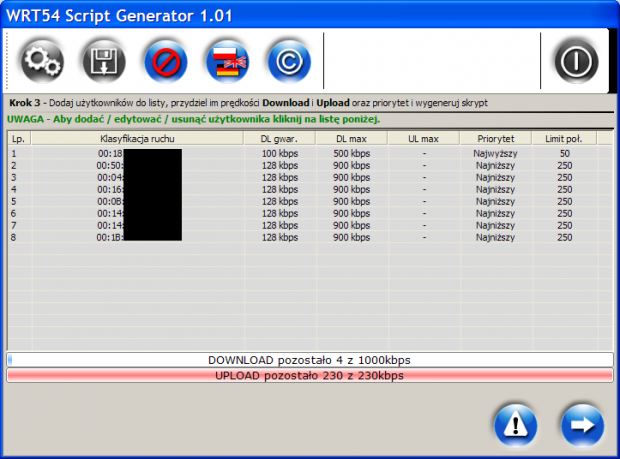Image resolution: width=620 pixels, height=459 pixels.
Task: Select user row number 6
Action: click(x=310, y=213)
